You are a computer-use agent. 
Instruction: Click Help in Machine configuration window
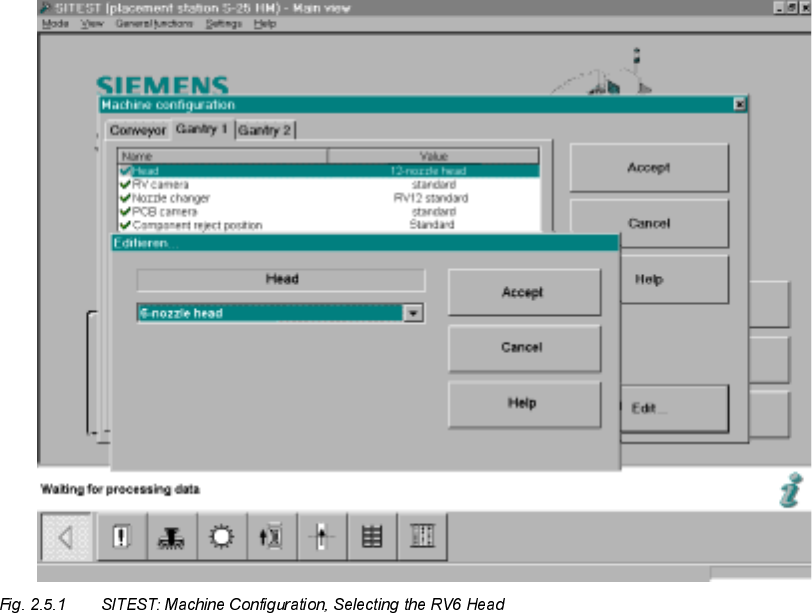[x=673, y=280]
